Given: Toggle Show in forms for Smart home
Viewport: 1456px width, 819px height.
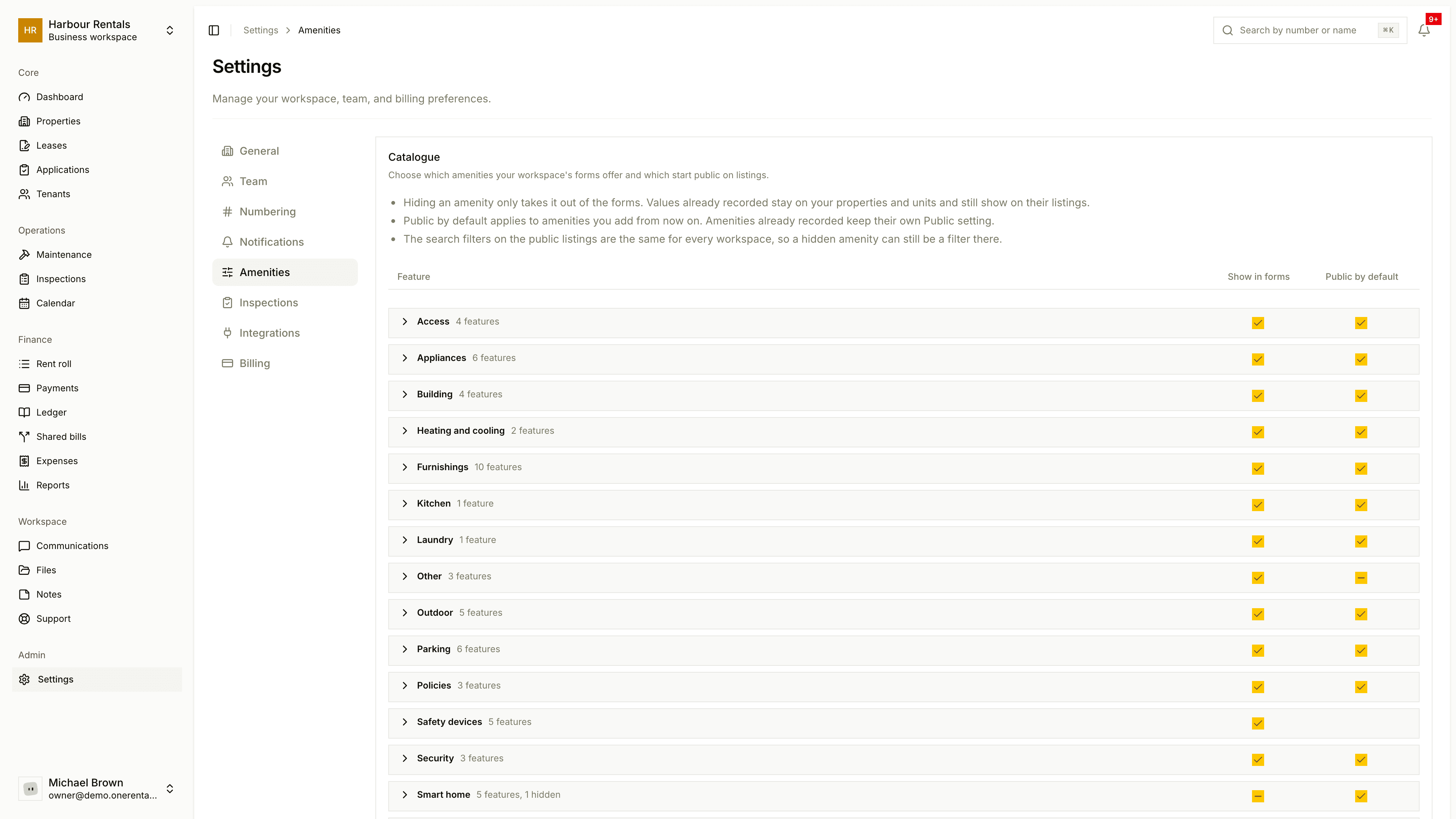Looking at the screenshot, I should (1258, 796).
